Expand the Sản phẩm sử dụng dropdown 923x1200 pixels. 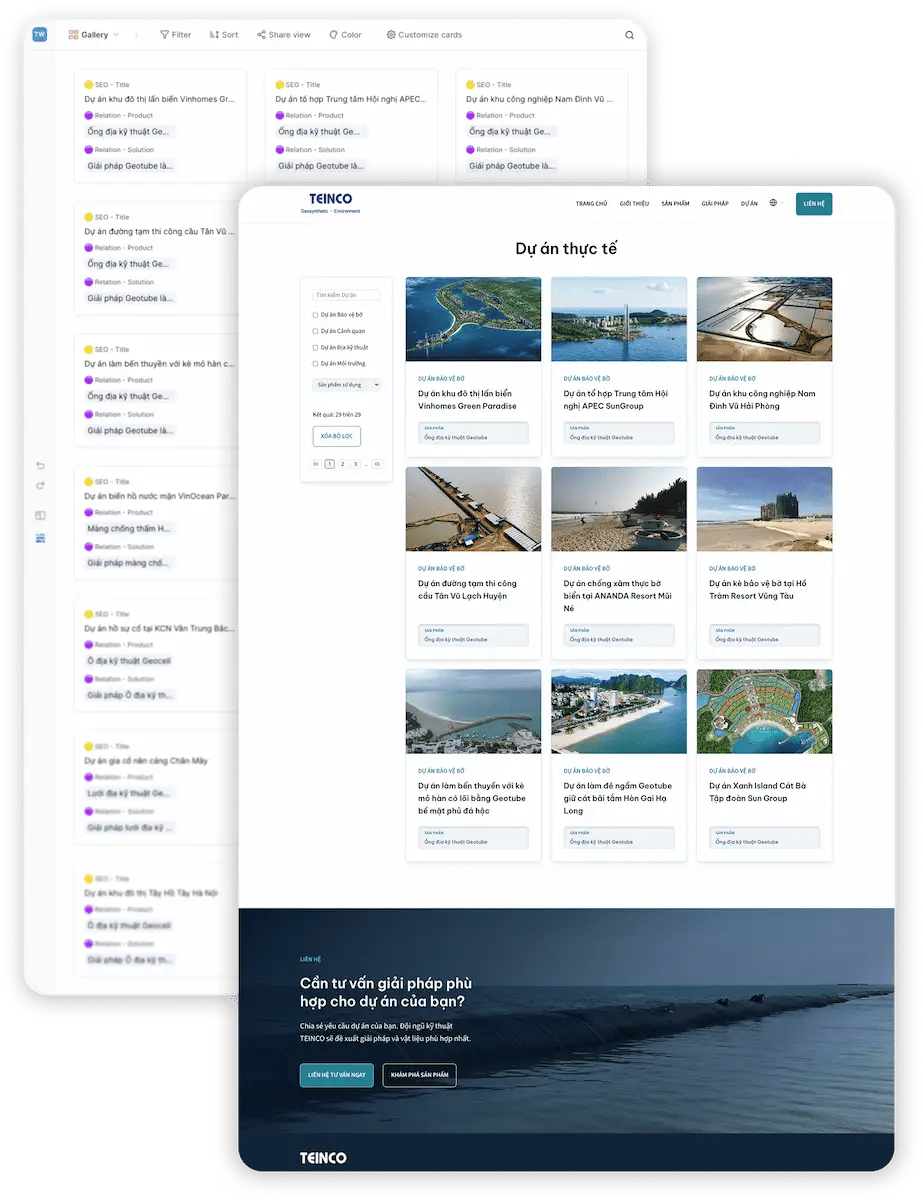tap(347, 384)
